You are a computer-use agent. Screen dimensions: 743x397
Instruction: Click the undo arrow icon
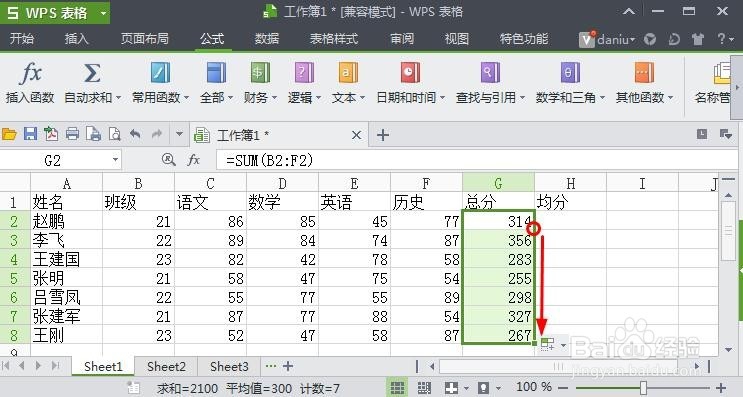point(136,134)
